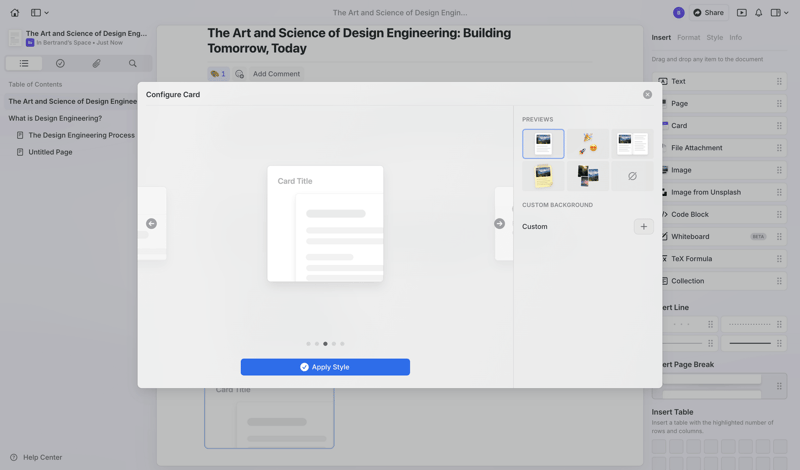Click Add Comment
This screenshot has height=470, width=800.
click(277, 74)
